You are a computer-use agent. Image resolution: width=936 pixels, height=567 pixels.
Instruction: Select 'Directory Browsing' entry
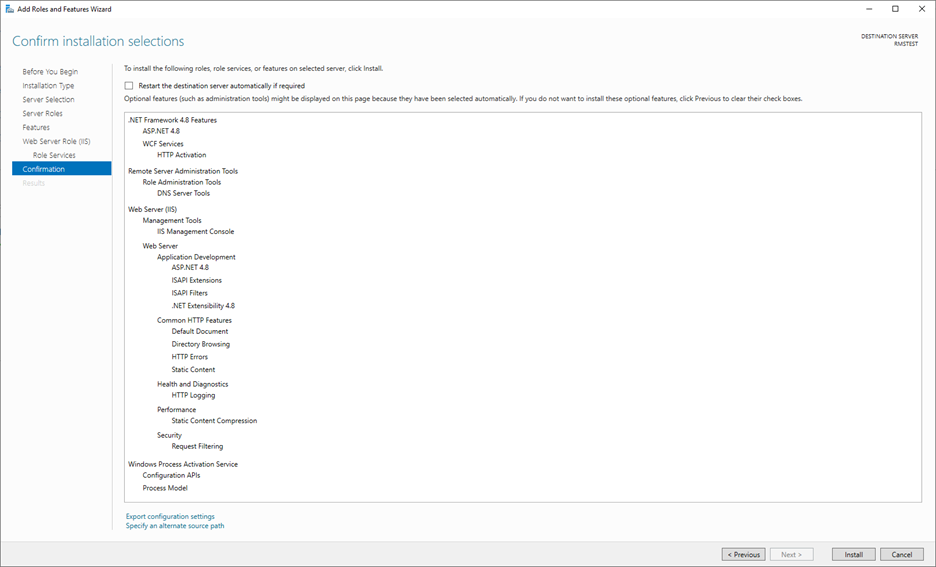coord(201,344)
